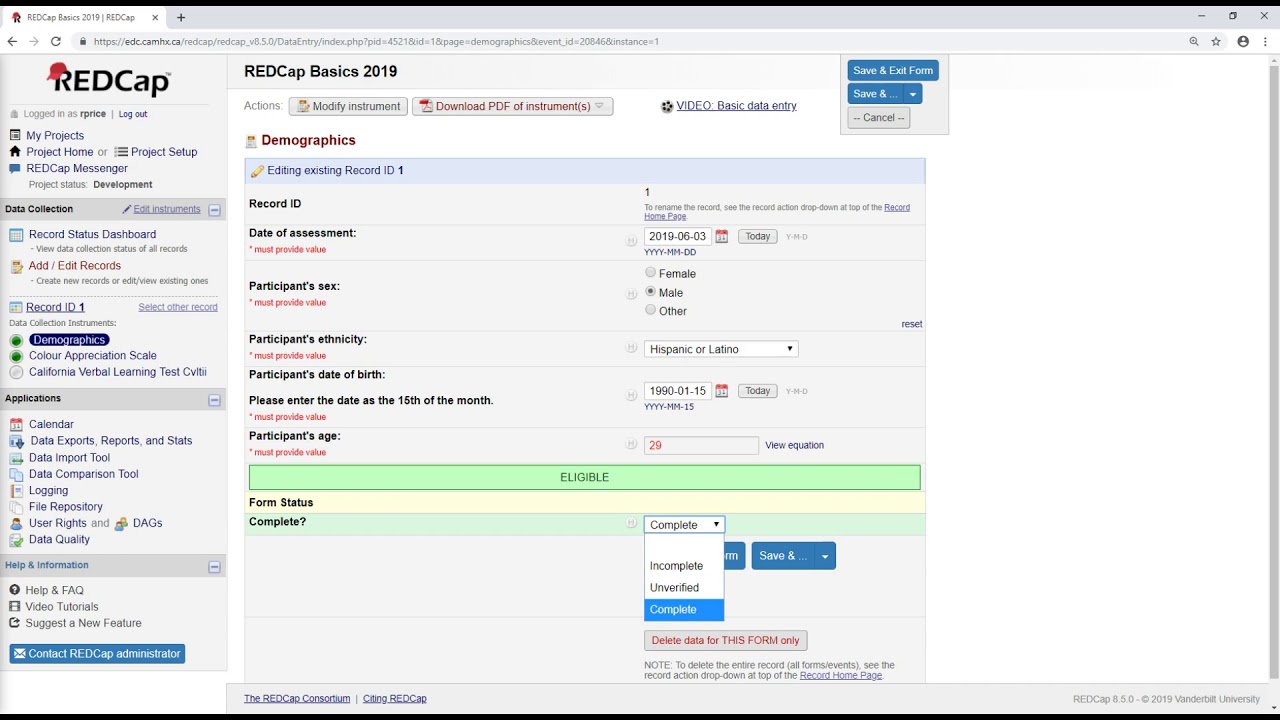Click Select other record link

click(x=178, y=307)
